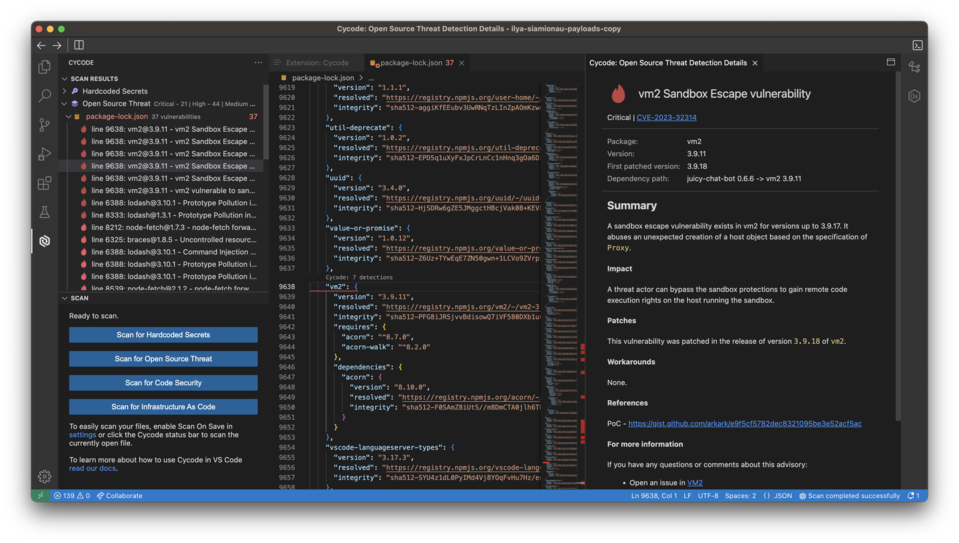
Task: Toggle the panel icon at top right
Action: (917, 45)
